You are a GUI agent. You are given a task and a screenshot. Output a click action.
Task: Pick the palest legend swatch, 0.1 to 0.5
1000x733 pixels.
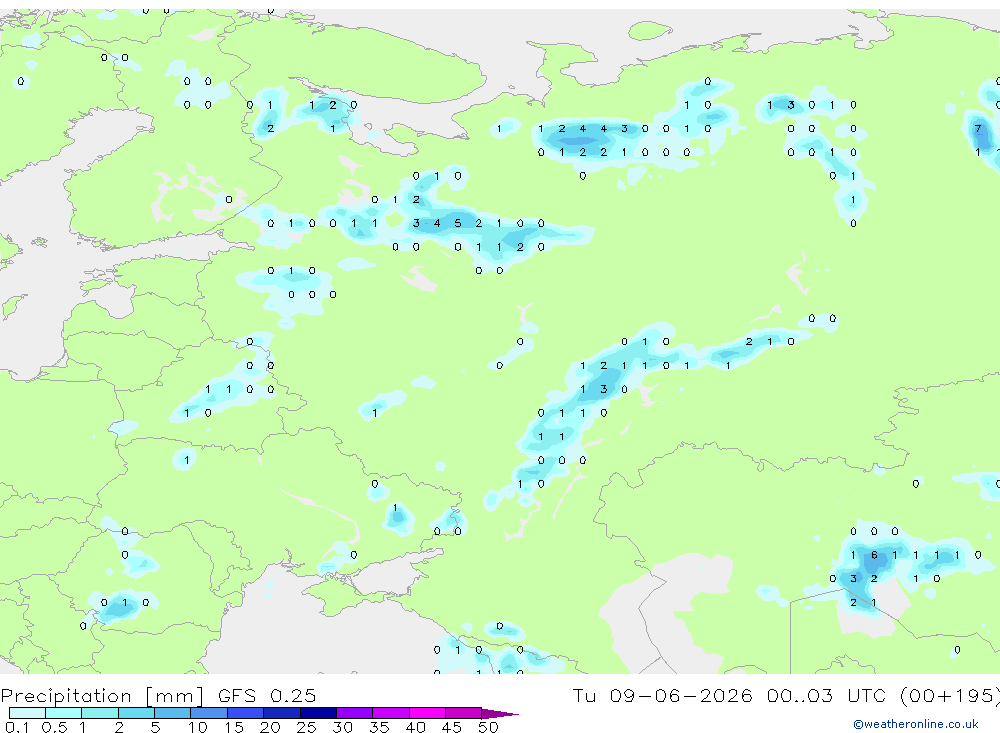pos(27,713)
